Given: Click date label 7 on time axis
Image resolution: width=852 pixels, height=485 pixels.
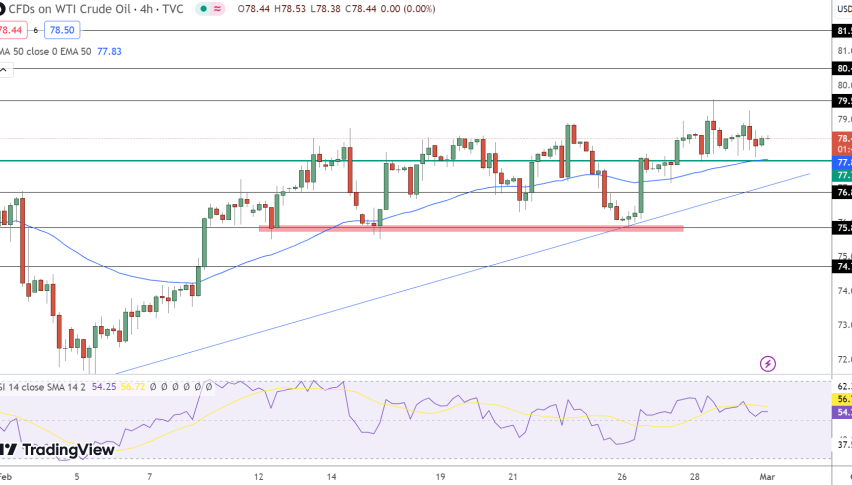Looking at the screenshot, I should (149, 477).
